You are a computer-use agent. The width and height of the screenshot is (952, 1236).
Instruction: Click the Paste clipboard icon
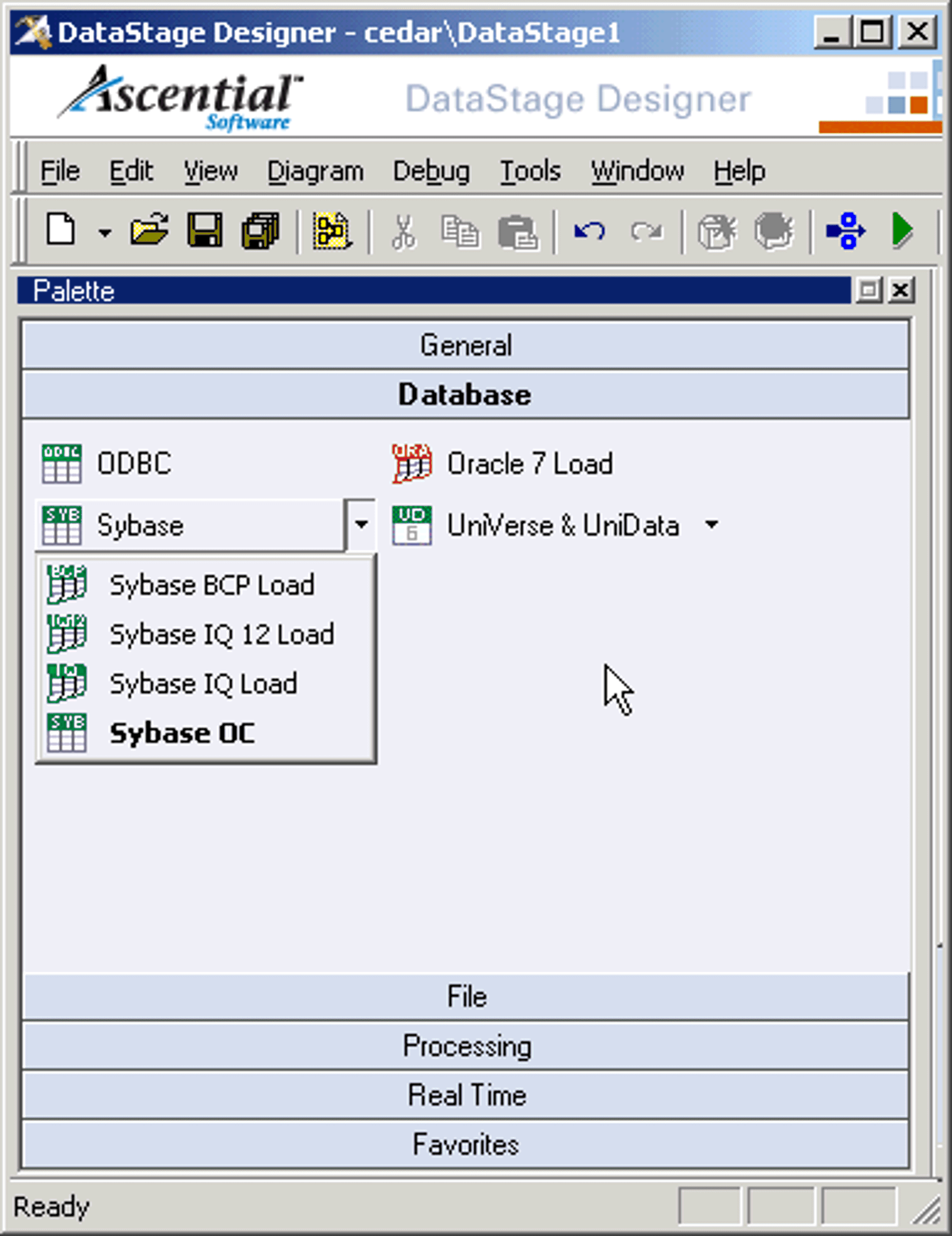[x=517, y=232]
